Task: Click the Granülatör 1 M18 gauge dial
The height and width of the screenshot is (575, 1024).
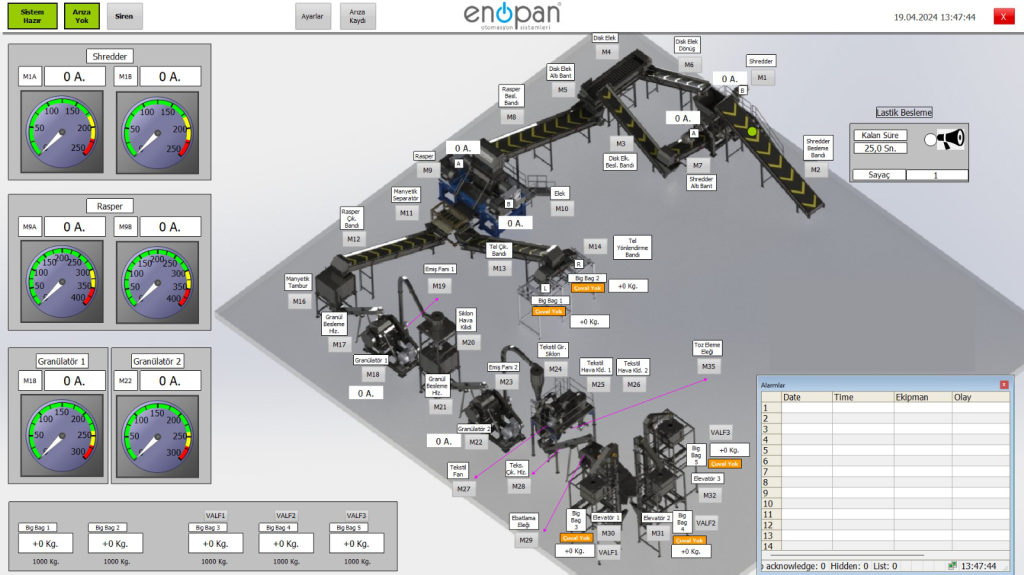Action: coord(59,429)
